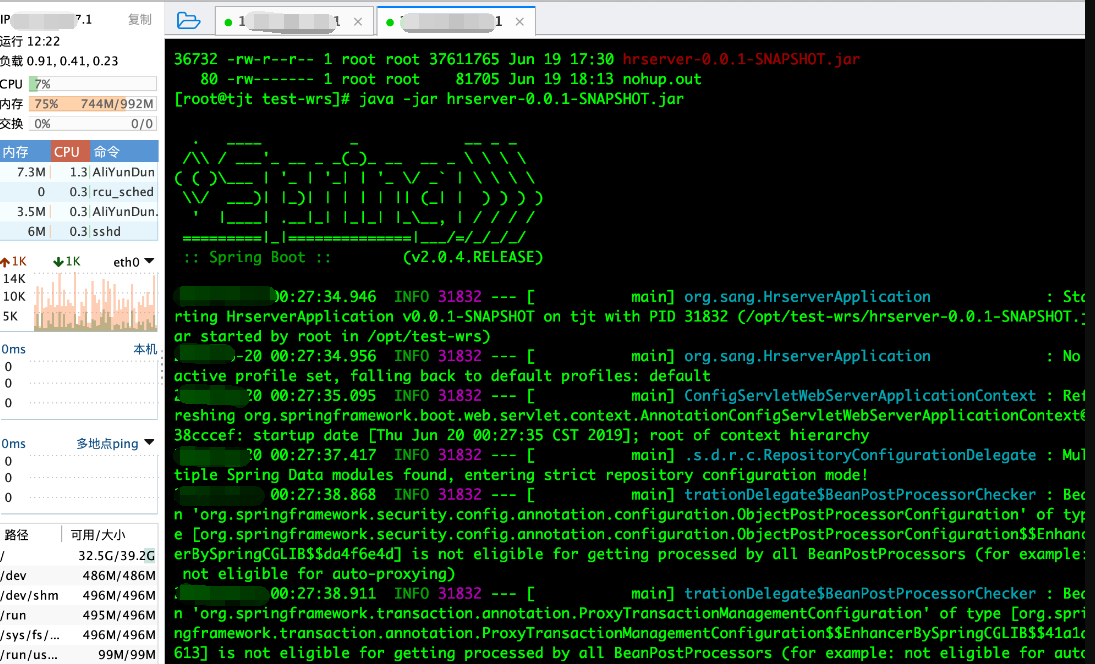Click the green status dot on second tab

tap(390, 22)
